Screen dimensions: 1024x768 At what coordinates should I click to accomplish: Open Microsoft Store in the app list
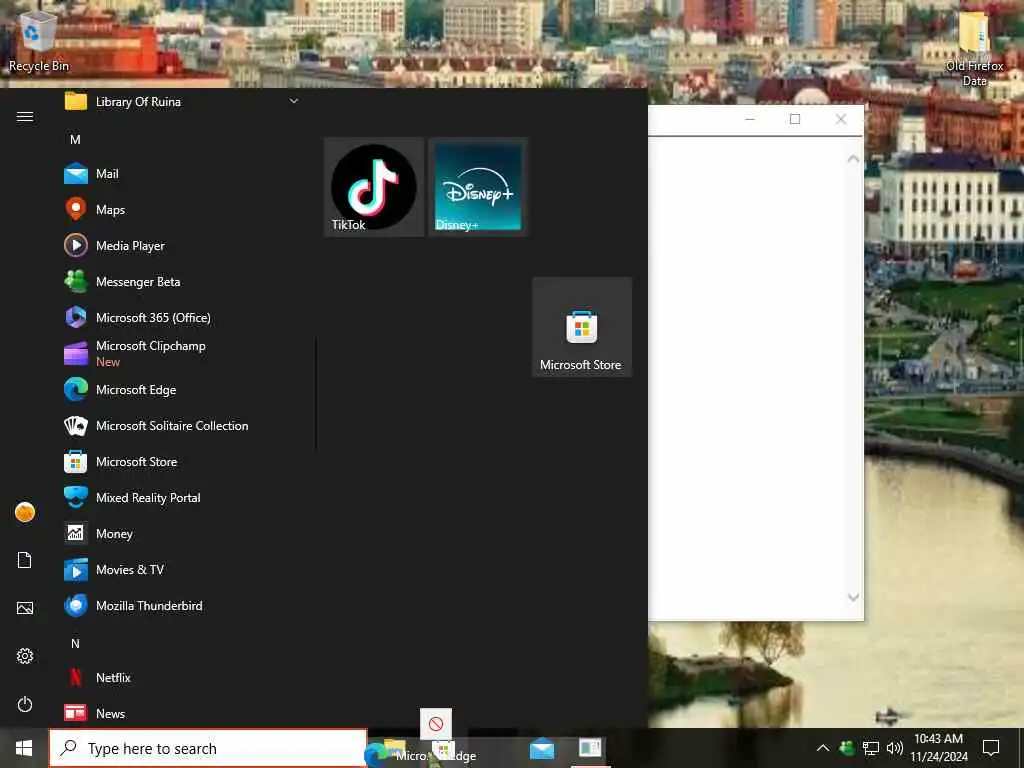182,462
